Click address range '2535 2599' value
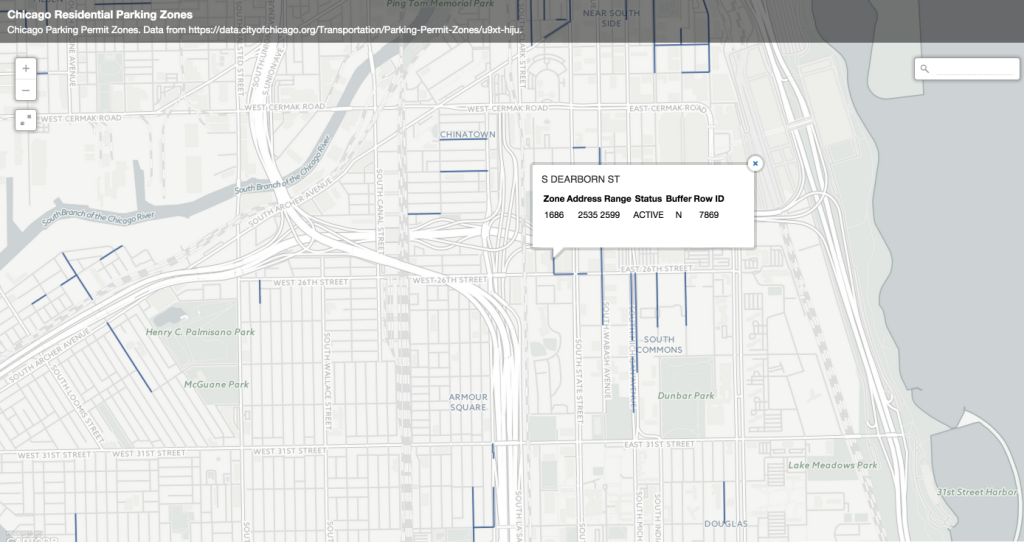The height and width of the screenshot is (542, 1024). 599,215
